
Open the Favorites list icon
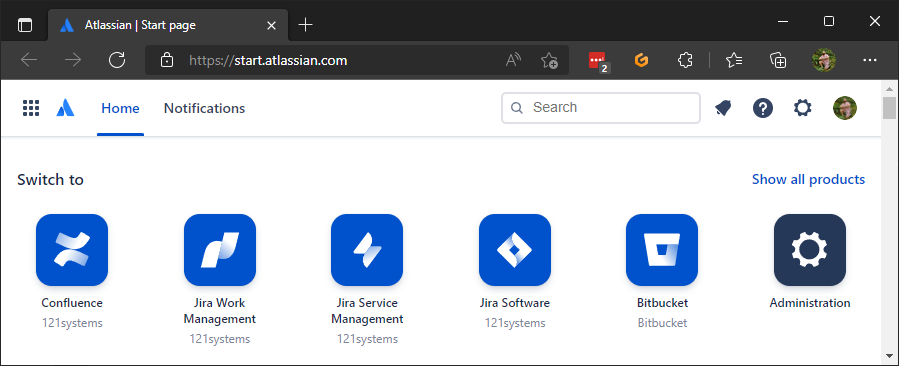734,60
